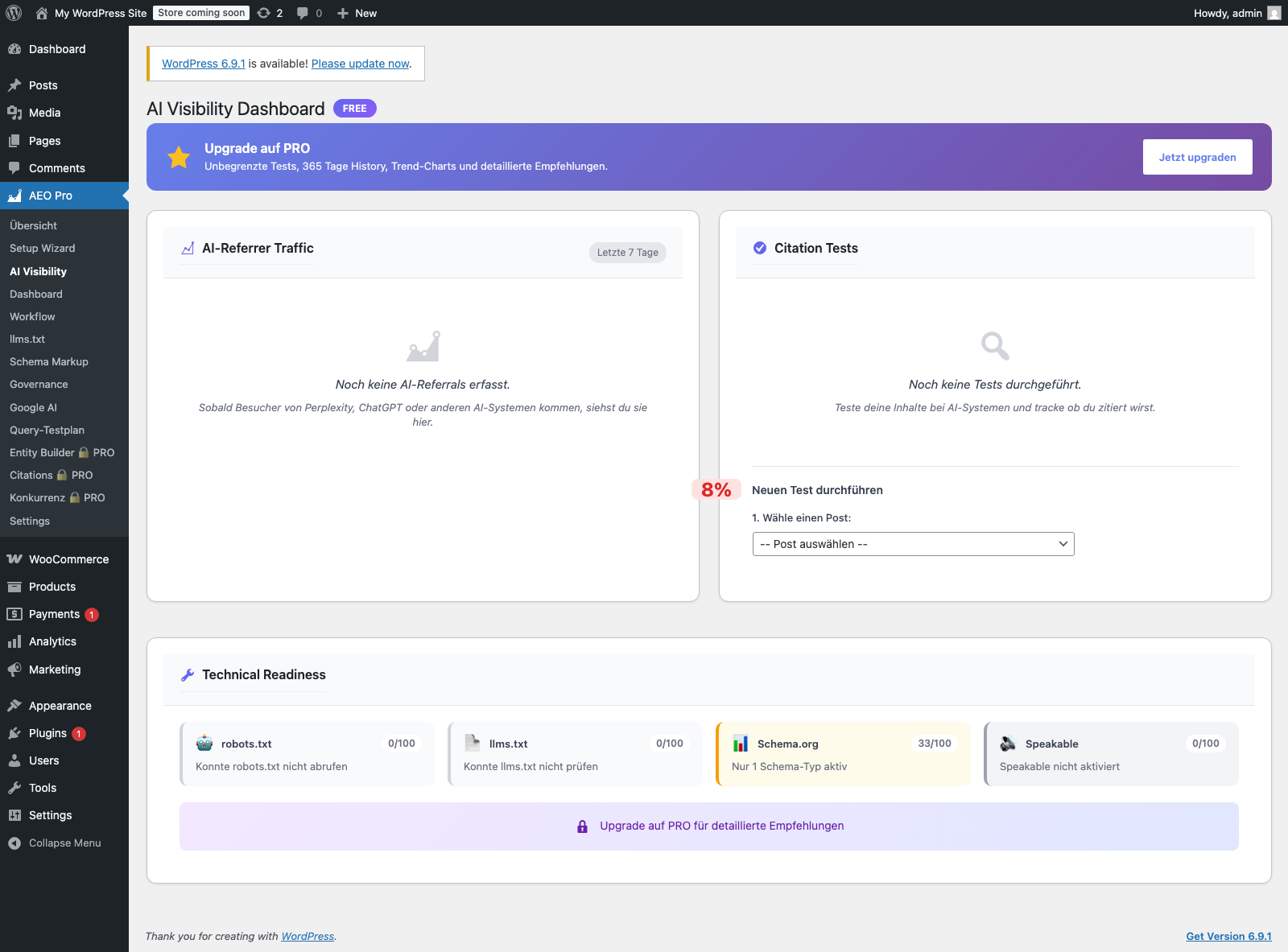Open WooCommerce in the sidebar
The height and width of the screenshot is (952, 1288).
click(x=68, y=559)
